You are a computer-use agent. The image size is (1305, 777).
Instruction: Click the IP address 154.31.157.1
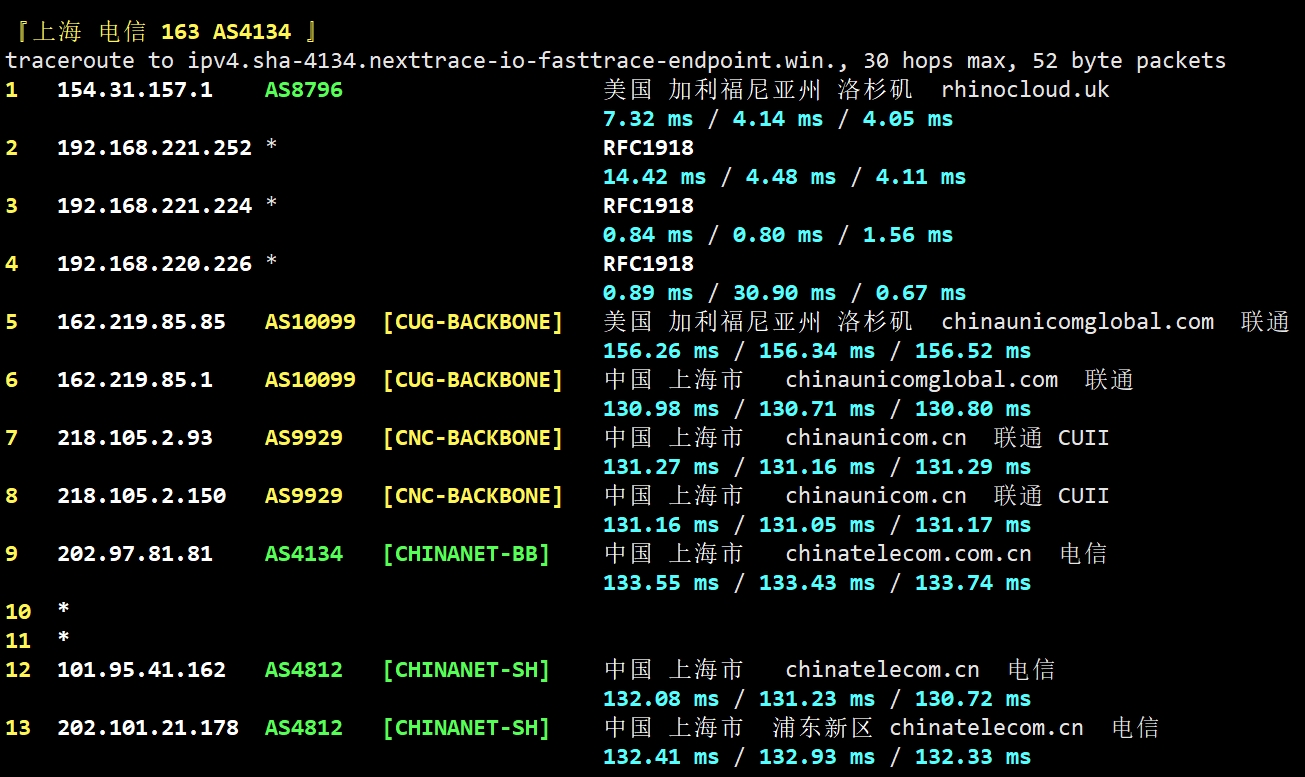[x=134, y=90]
